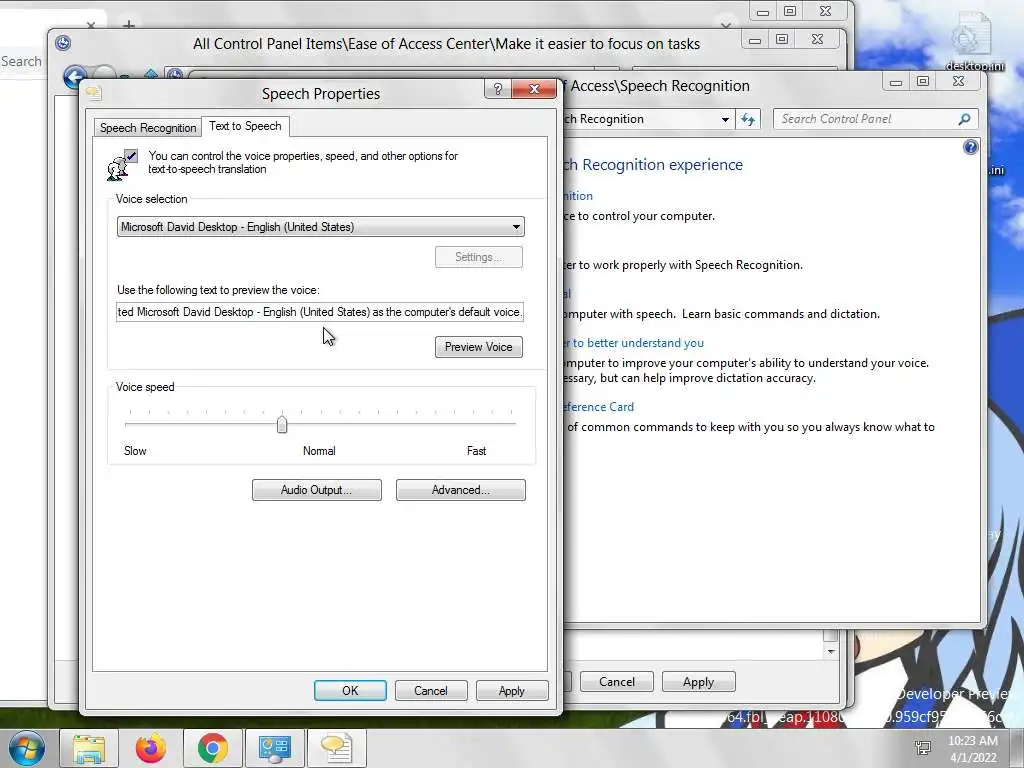This screenshot has width=1024, height=768.
Task: Click the Preview Voice button
Action: [479, 347]
